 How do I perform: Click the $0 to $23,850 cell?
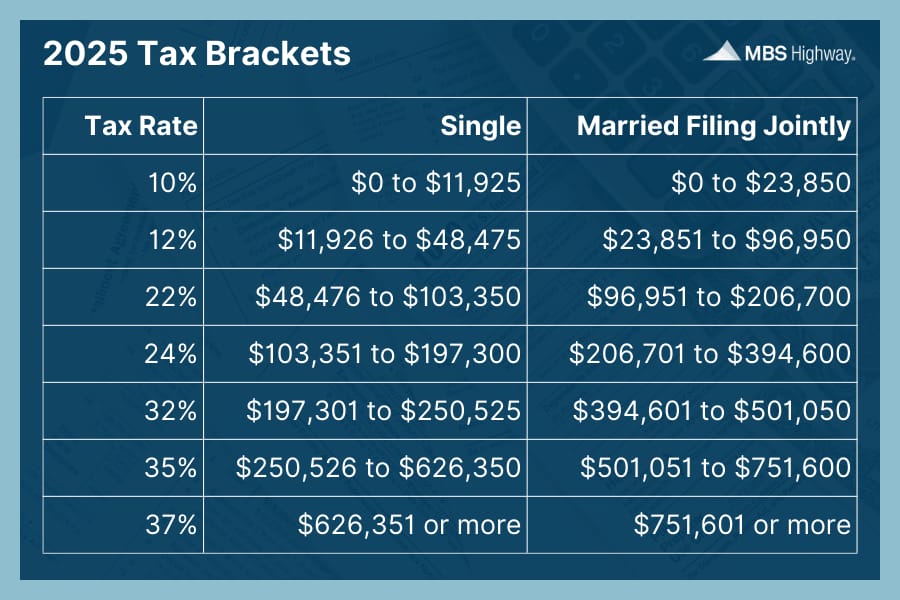point(692,183)
